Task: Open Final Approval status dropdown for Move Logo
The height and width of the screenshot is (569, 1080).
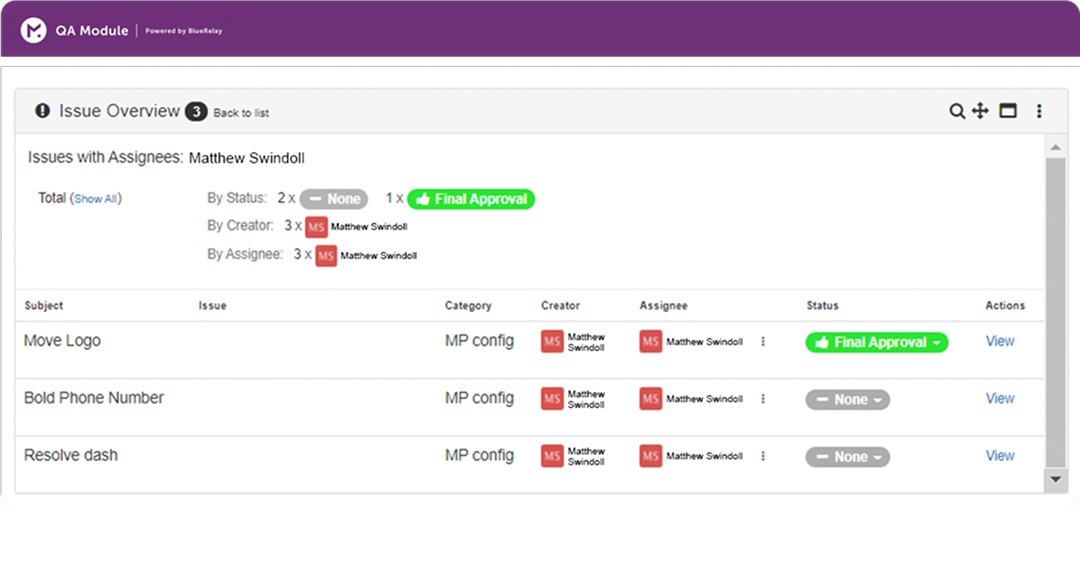Action: [876, 342]
